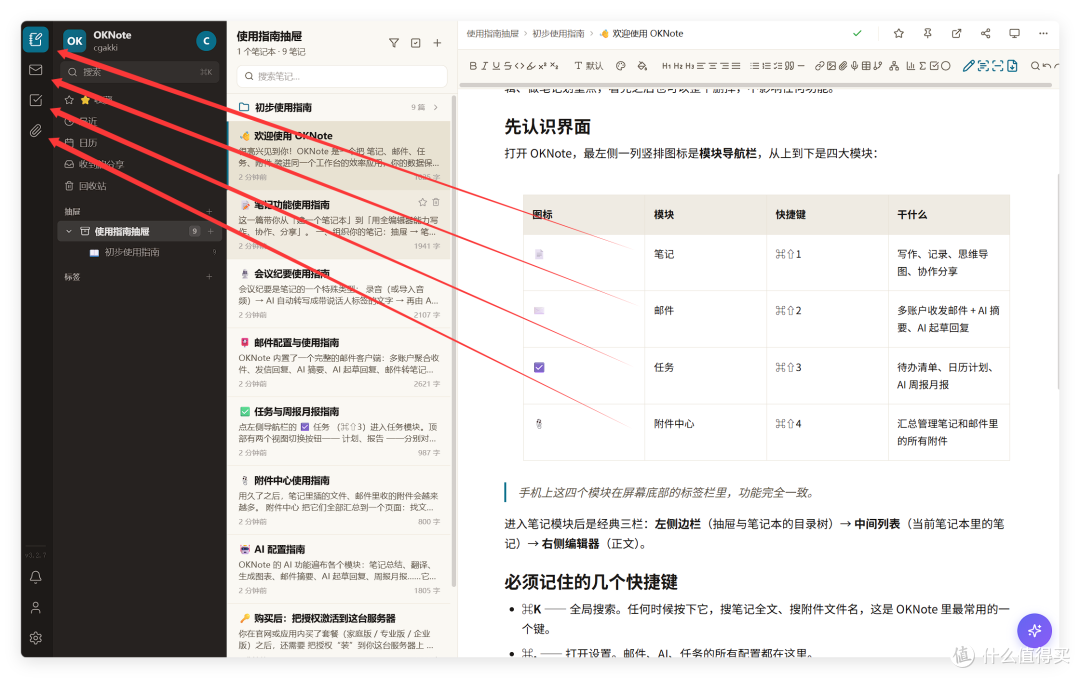This screenshot has width=1080, height=678.
Task: Insert a hyperlink
Action: click(820, 66)
